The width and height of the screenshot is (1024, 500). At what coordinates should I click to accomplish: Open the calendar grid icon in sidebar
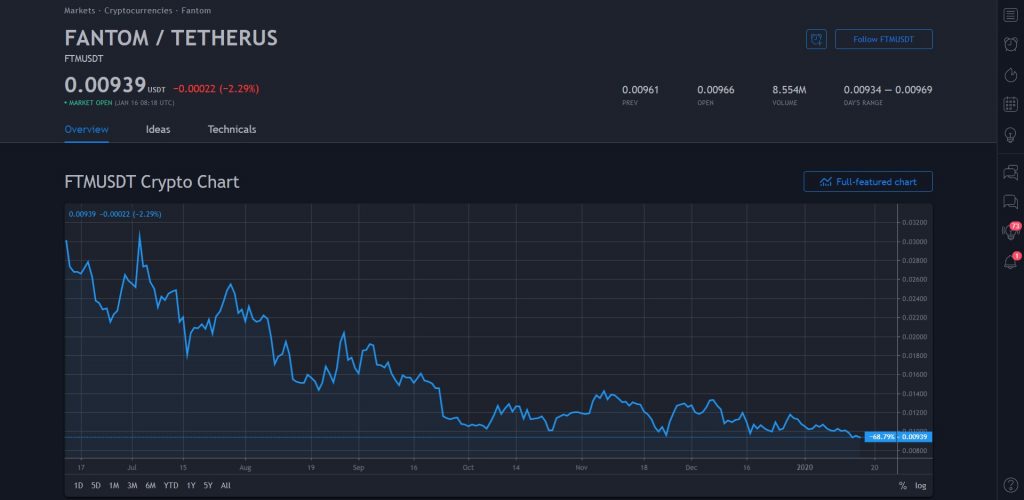tap(1010, 104)
